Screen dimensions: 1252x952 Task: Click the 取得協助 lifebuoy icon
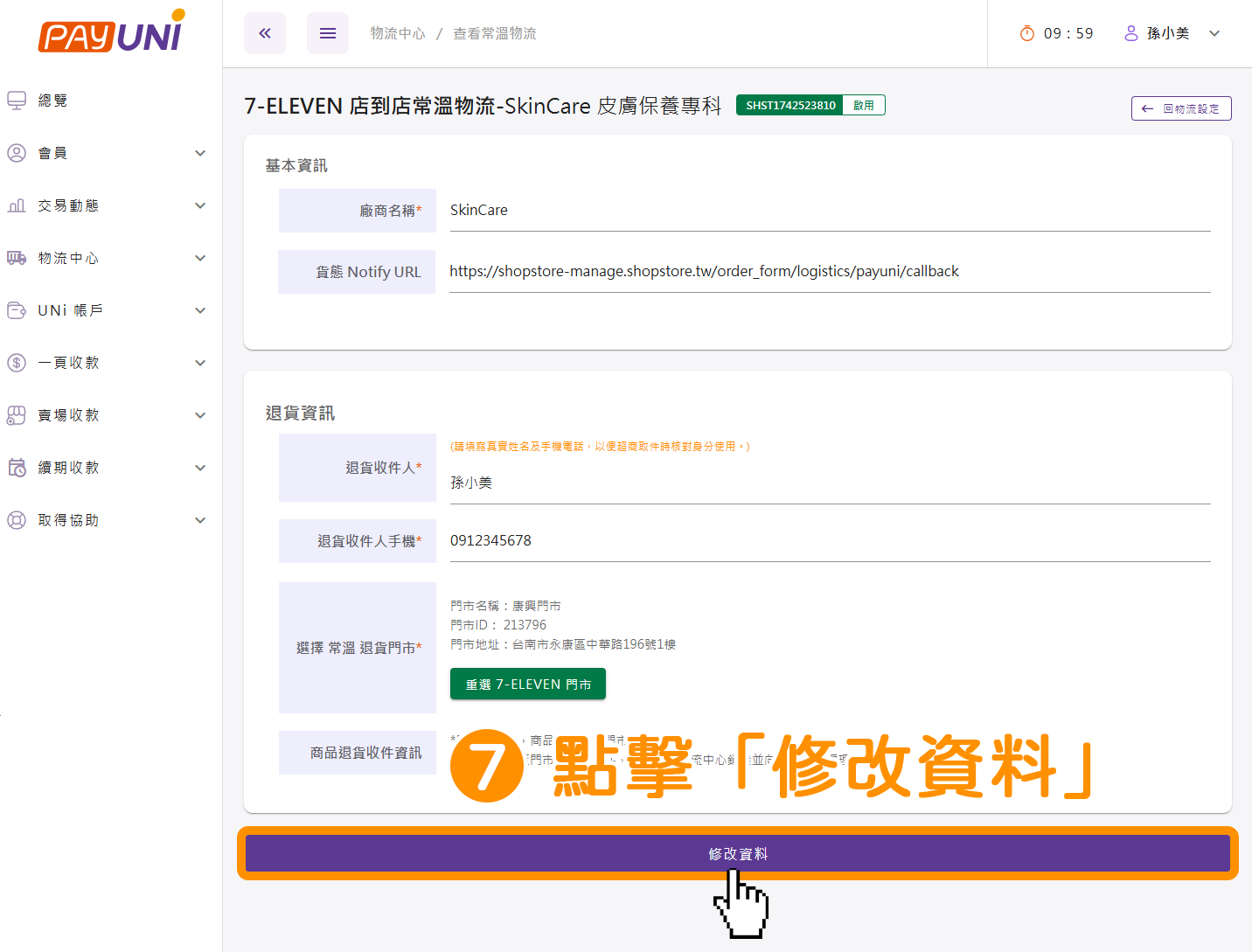pos(17,520)
